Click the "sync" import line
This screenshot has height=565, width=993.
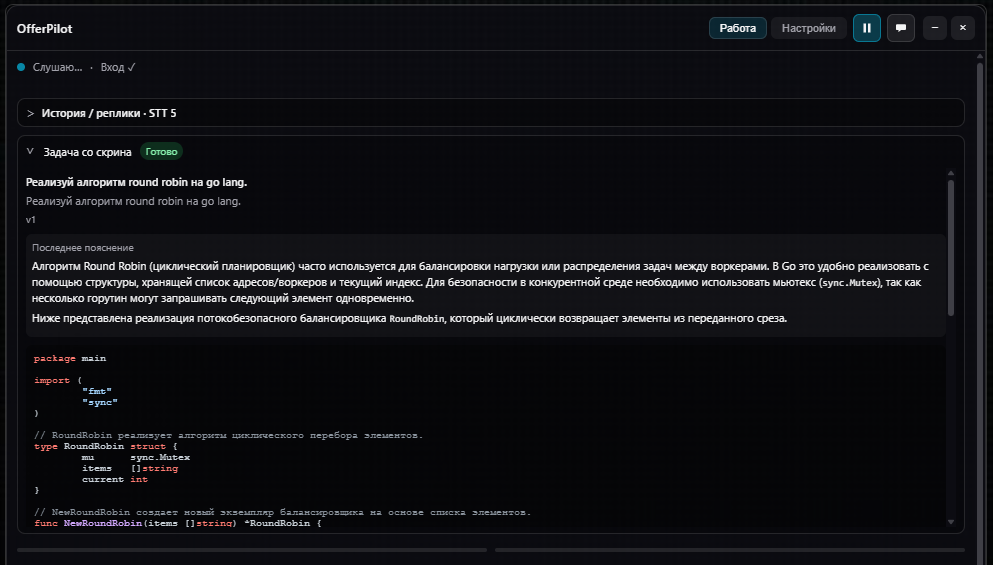point(100,402)
